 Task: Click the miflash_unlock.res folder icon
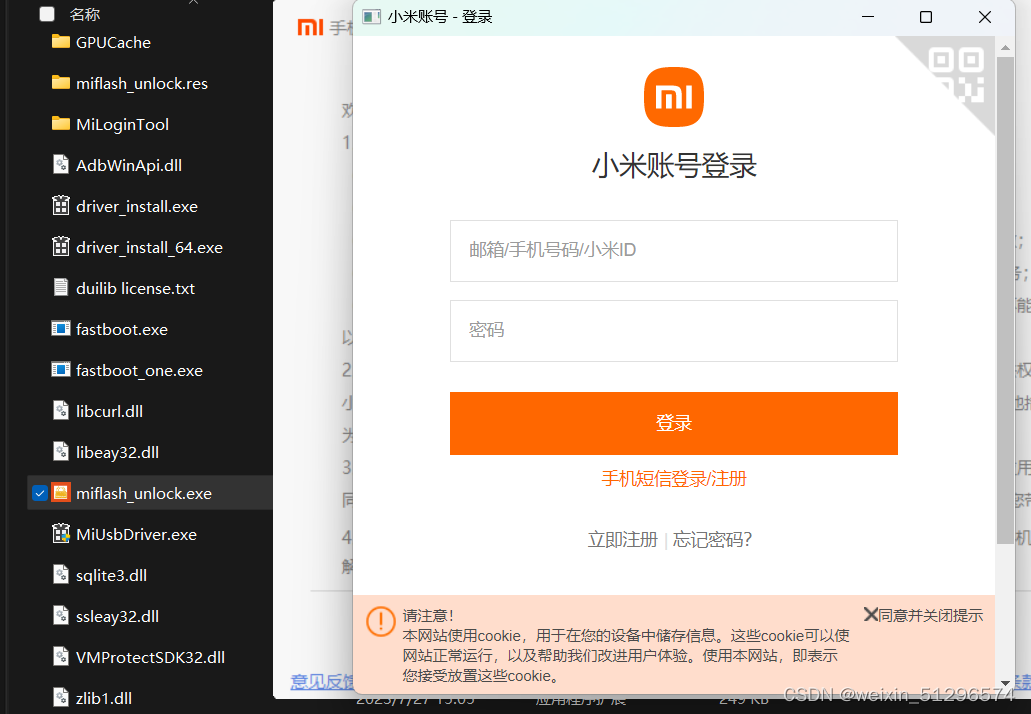(60, 83)
